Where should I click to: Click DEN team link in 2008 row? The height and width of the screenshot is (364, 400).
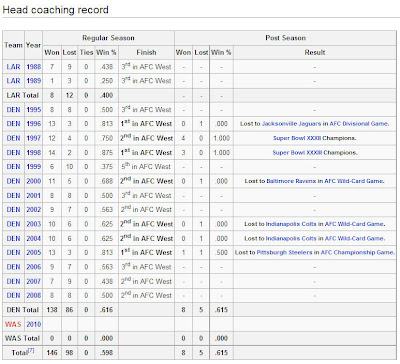pyautogui.click(x=13, y=295)
